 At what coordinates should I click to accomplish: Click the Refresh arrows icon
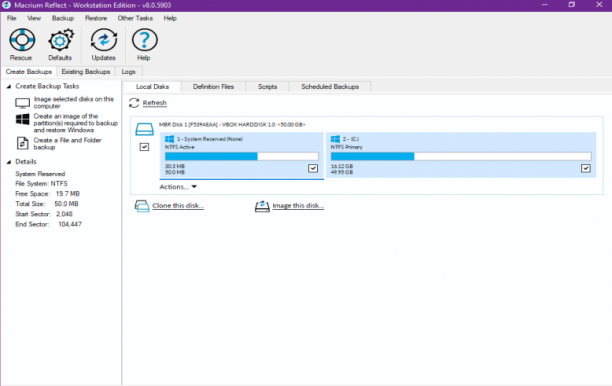[134, 103]
